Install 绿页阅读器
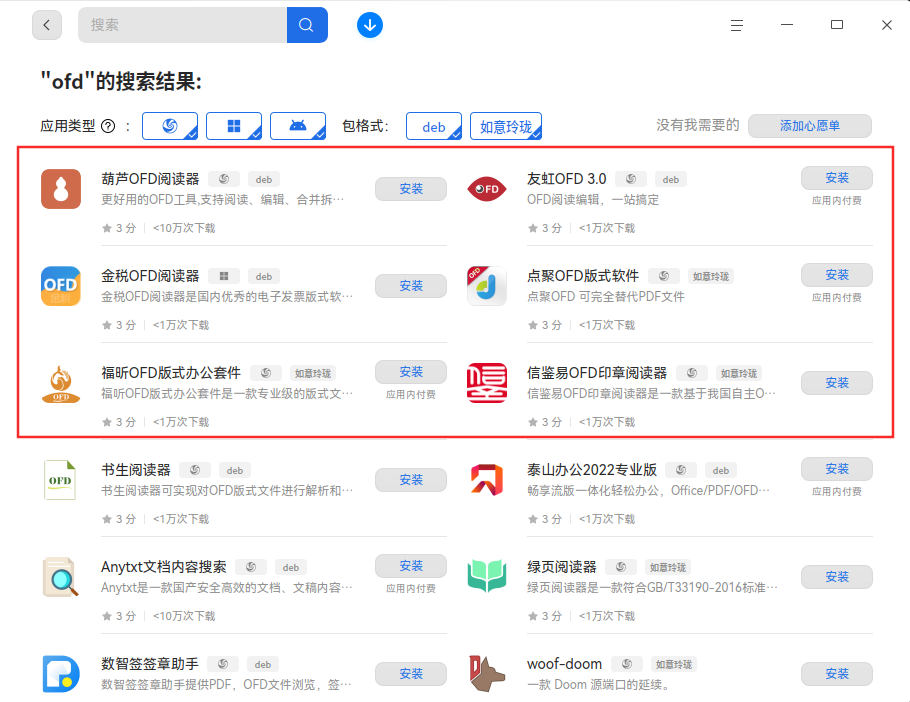Image resolution: width=910 pixels, height=702 pixels. point(837,577)
